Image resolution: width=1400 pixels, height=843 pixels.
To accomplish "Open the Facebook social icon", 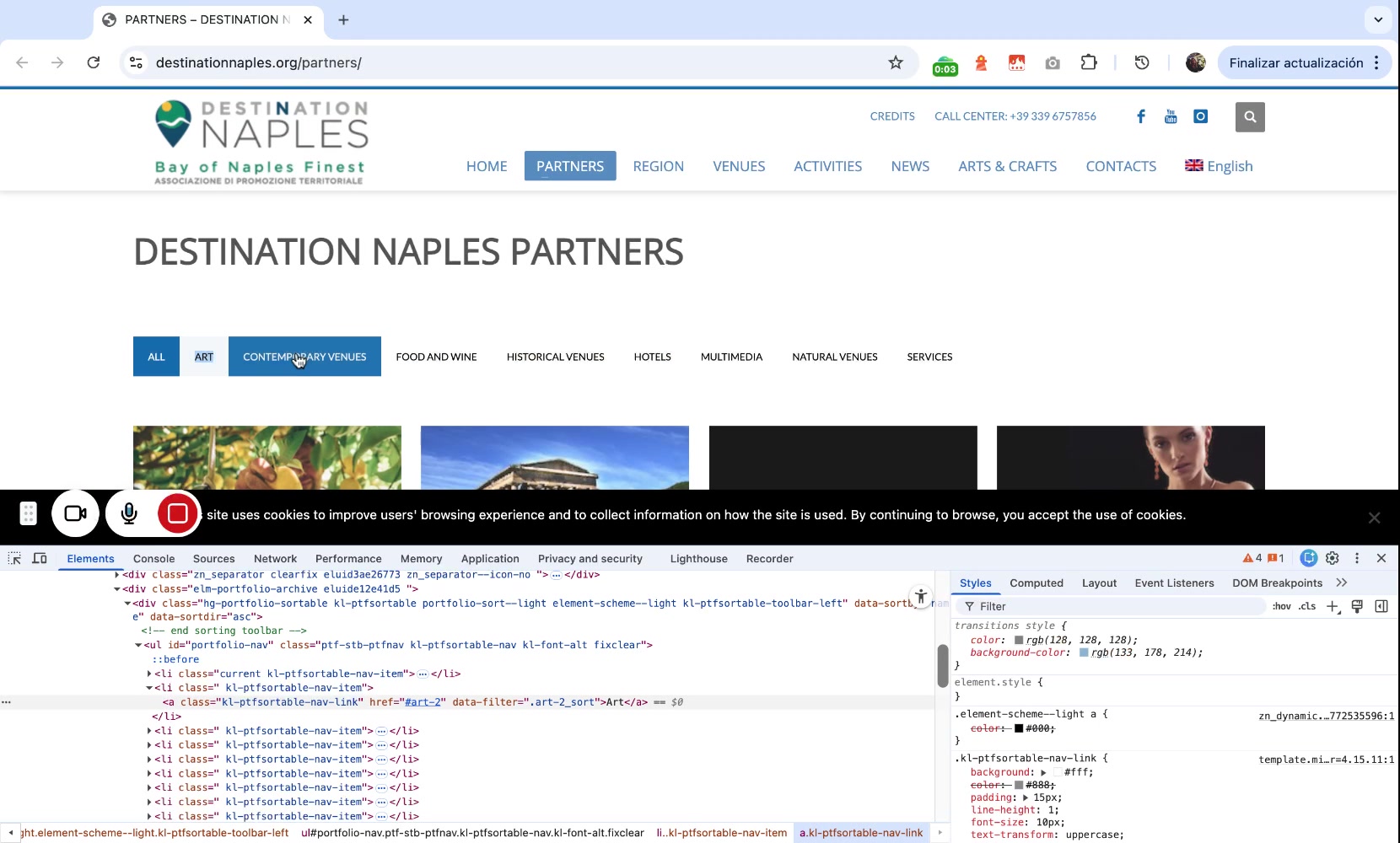I will point(1141,116).
